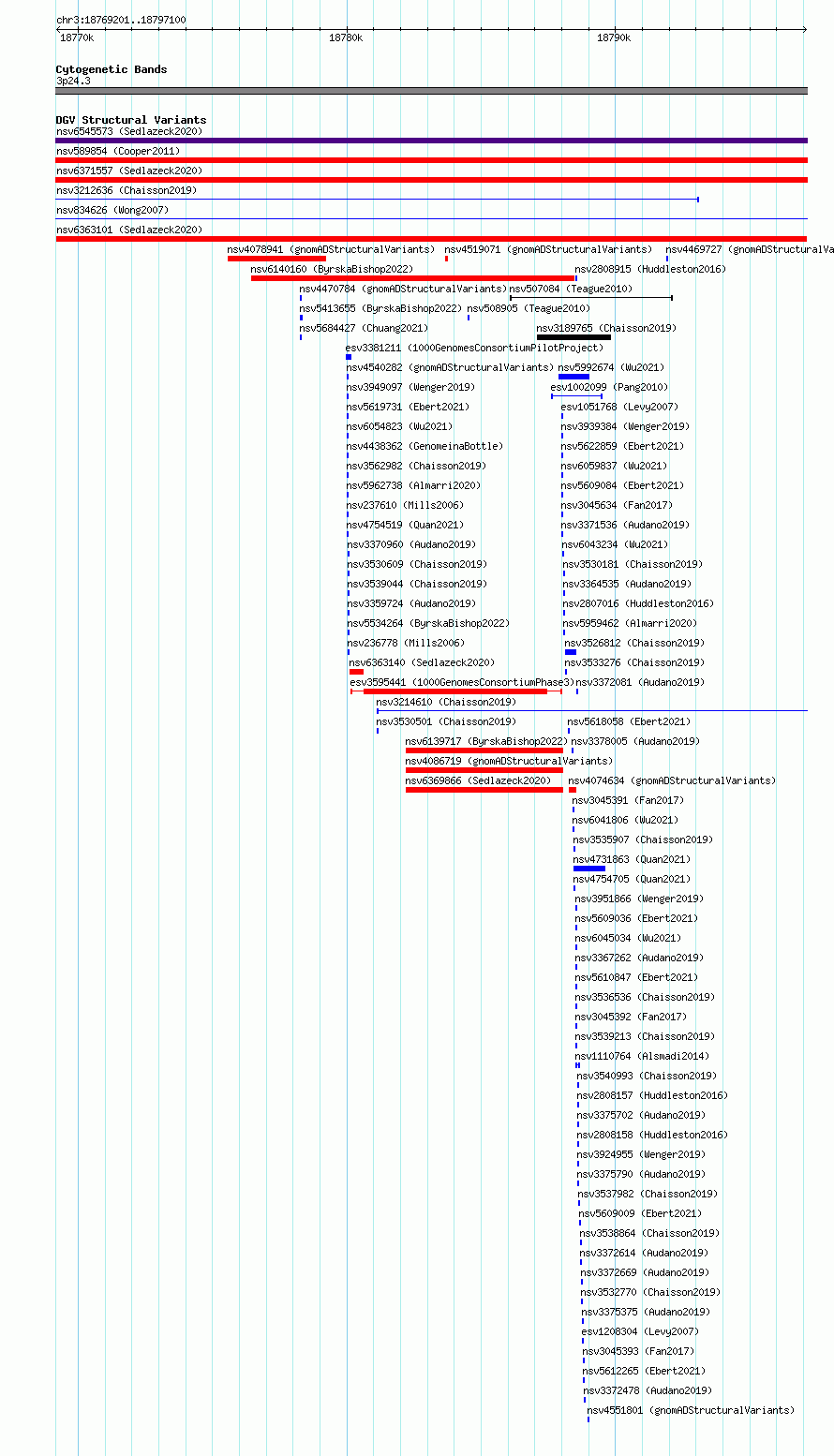Image resolution: width=834 pixels, height=1456 pixels.
Task: Click nsv508905 (Teague2010) label
Action: tap(529, 308)
